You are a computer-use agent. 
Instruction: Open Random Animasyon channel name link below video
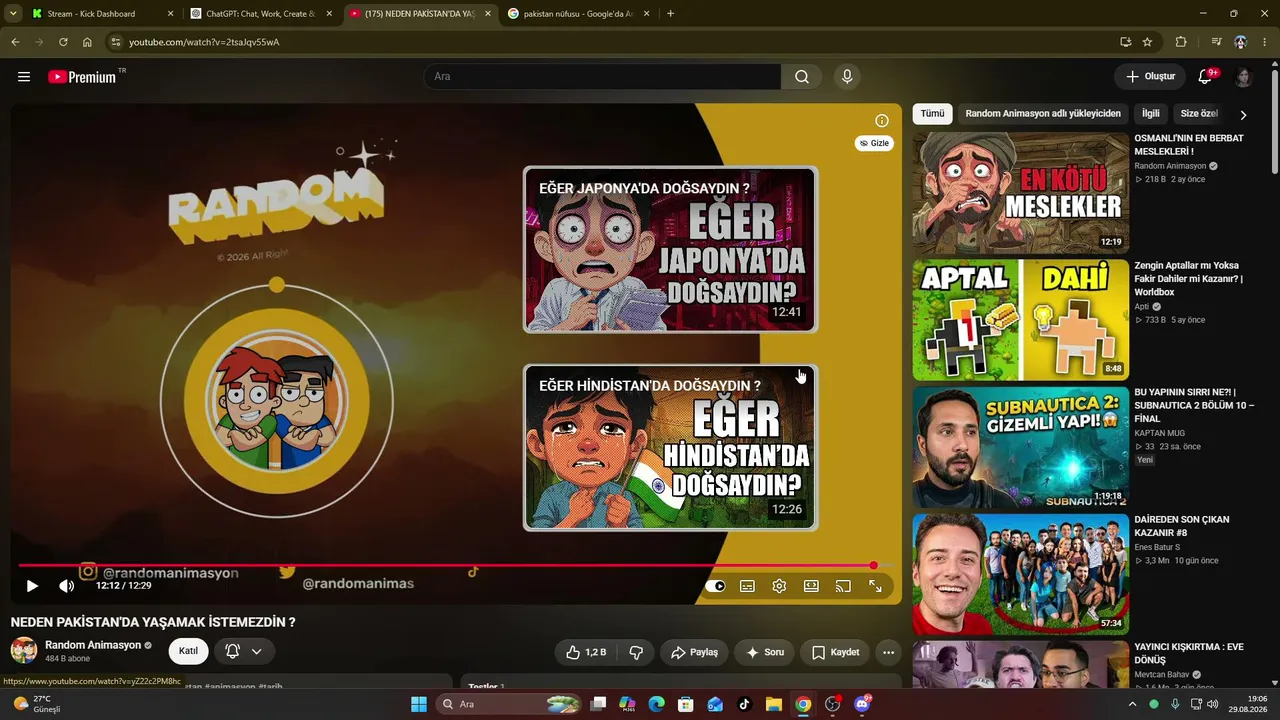(x=93, y=645)
